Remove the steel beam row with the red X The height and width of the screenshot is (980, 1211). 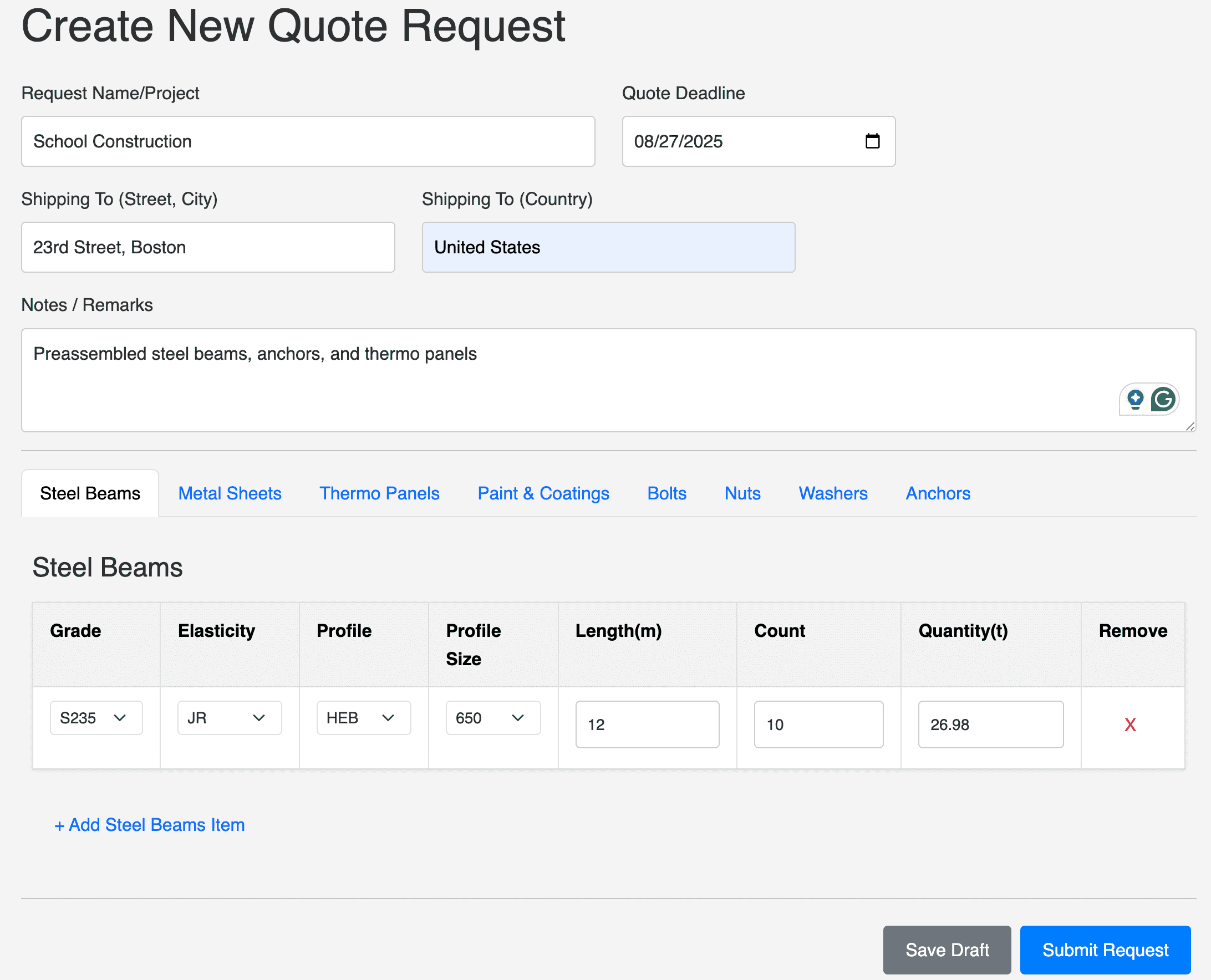(1129, 725)
